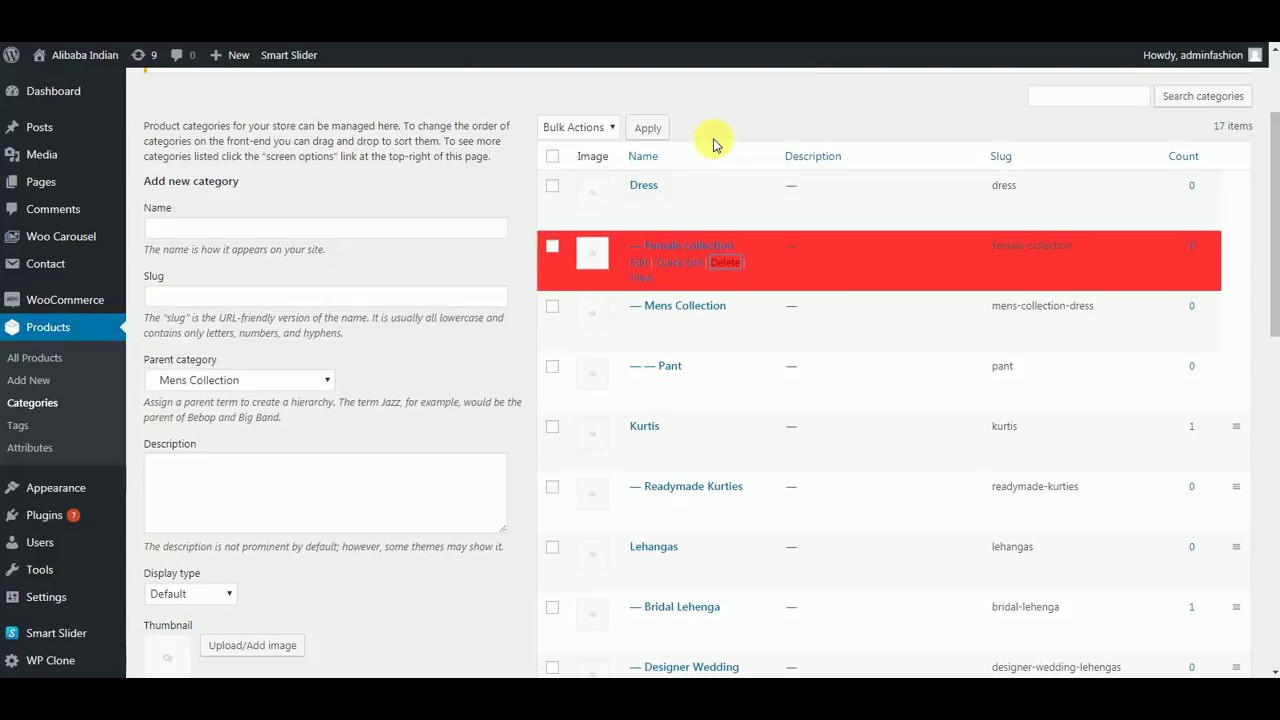Click the Dress category thumbnail image

pyautogui.click(x=592, y=193)
